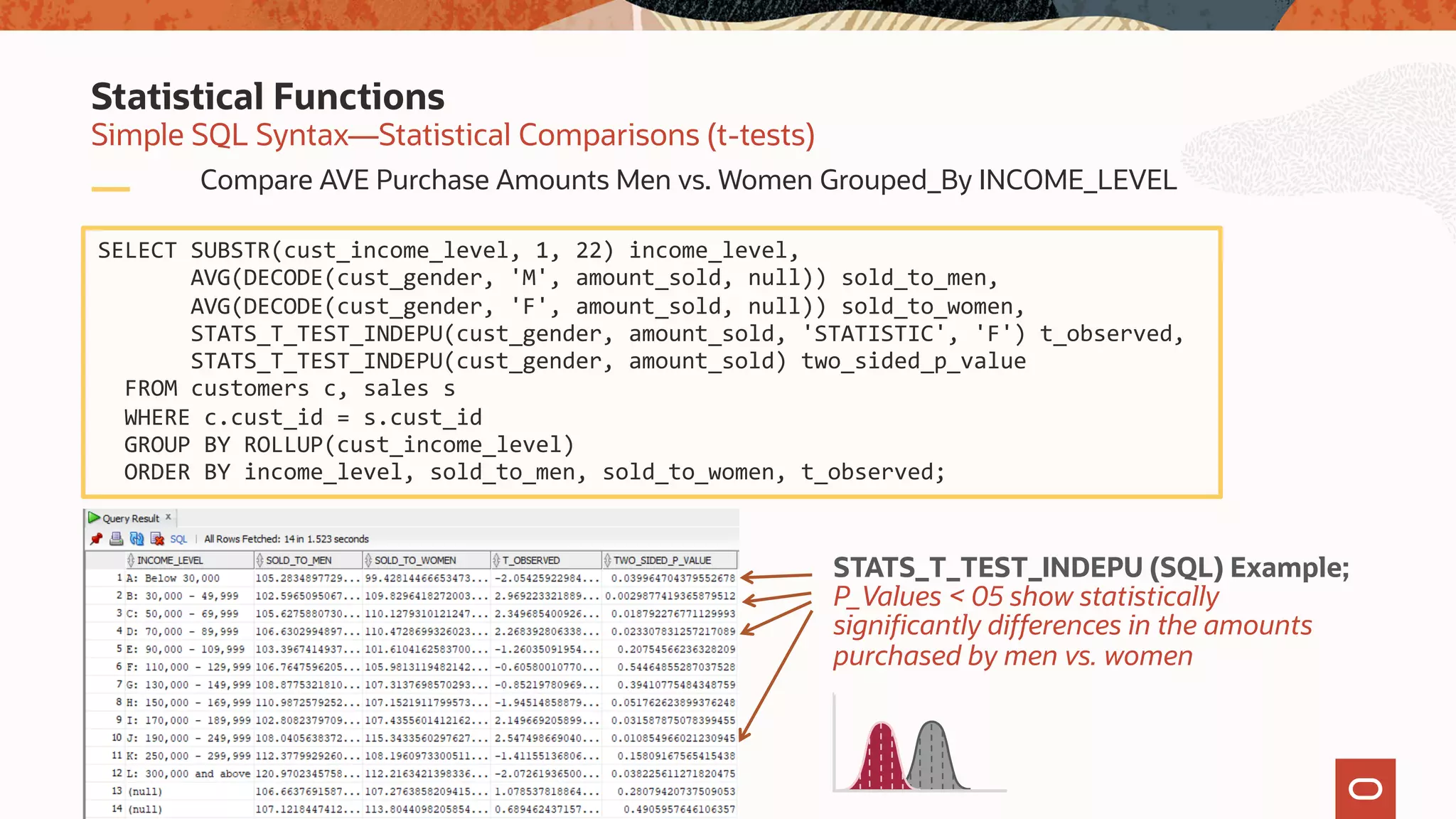This screenshot has height=819, width=1456.
Task: Select the cell 'L: 300,000 and above'
Action: click(x=189, y=773)
